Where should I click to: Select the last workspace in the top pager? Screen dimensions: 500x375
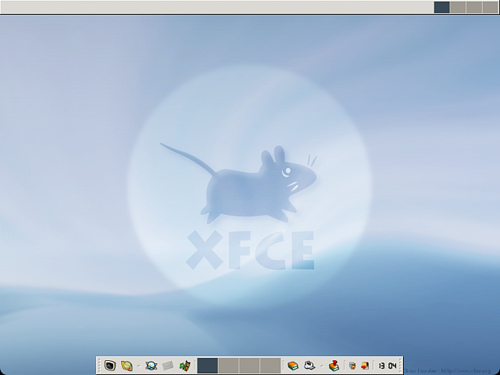click(490, 7)
